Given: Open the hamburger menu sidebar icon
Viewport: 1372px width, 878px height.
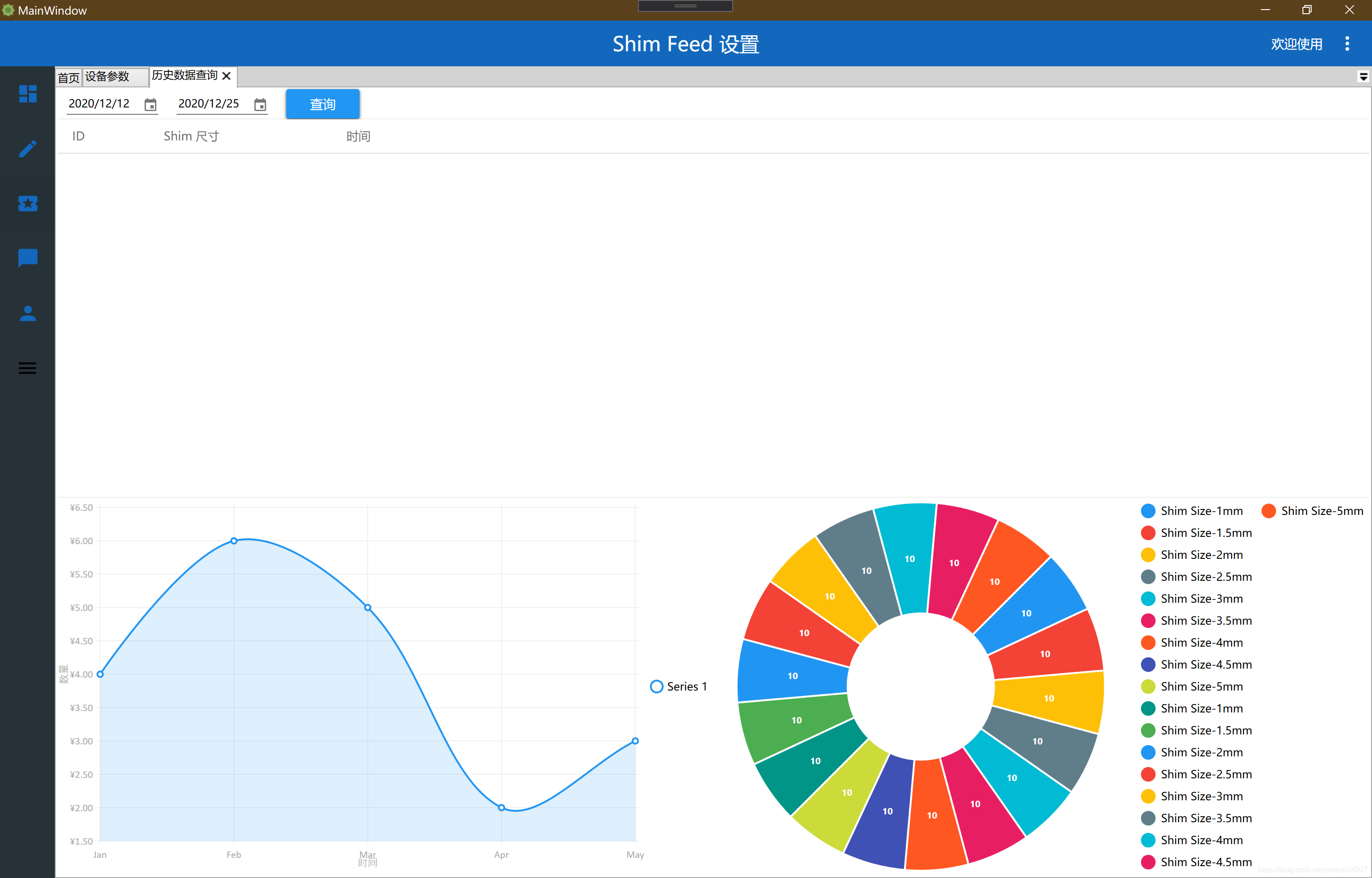Looking at the screenshot, I should 27,368.
